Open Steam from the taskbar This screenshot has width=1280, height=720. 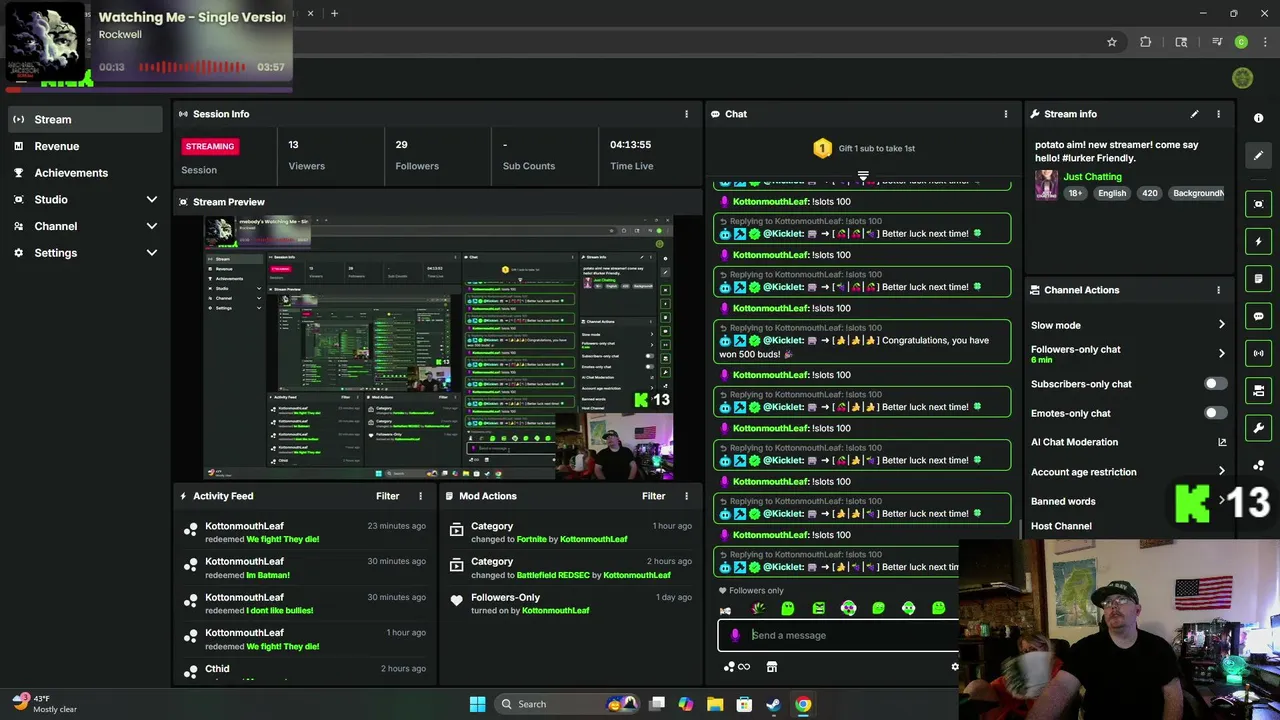point(773,704)
